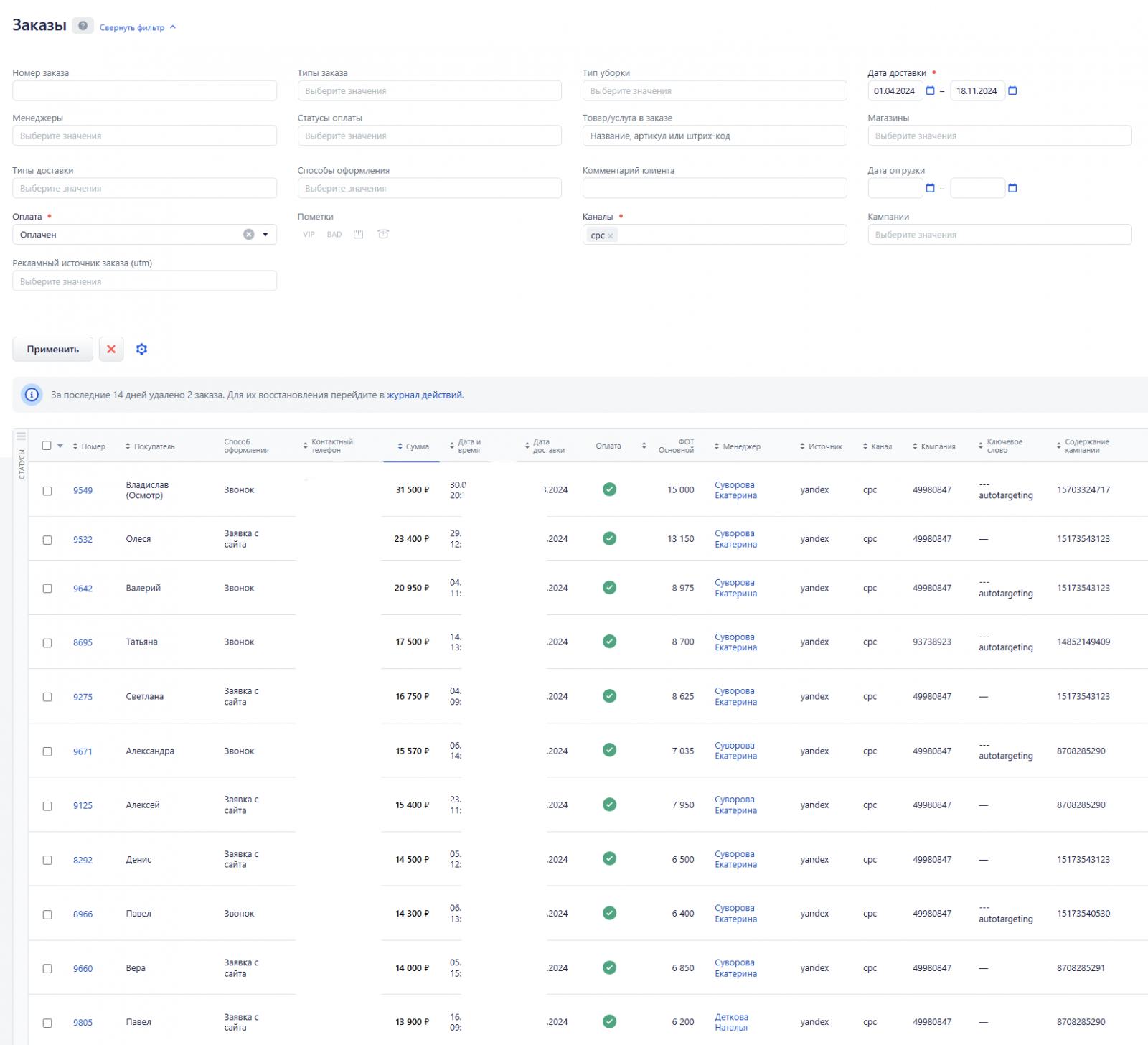
Task: Expand the Оплата dropdown arrow
Action: pyautogui.click(x=265, y=235)
